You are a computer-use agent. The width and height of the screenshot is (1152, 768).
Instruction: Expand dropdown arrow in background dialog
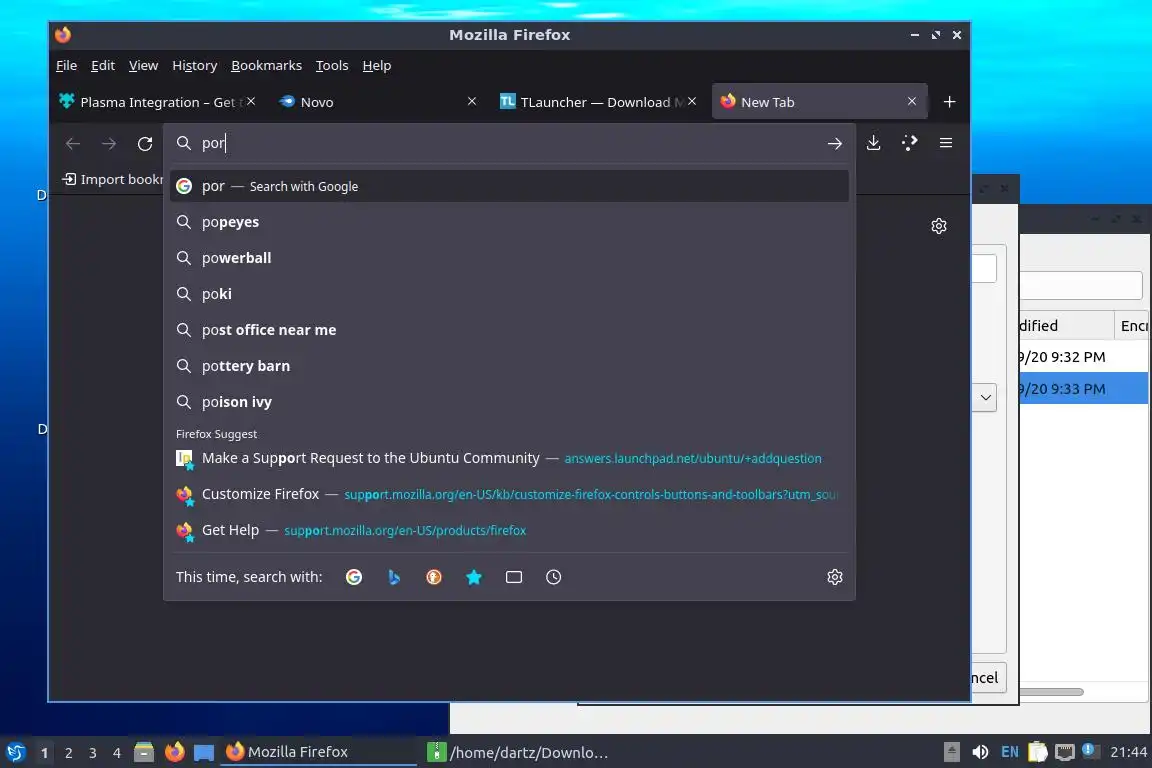[985, 398]
